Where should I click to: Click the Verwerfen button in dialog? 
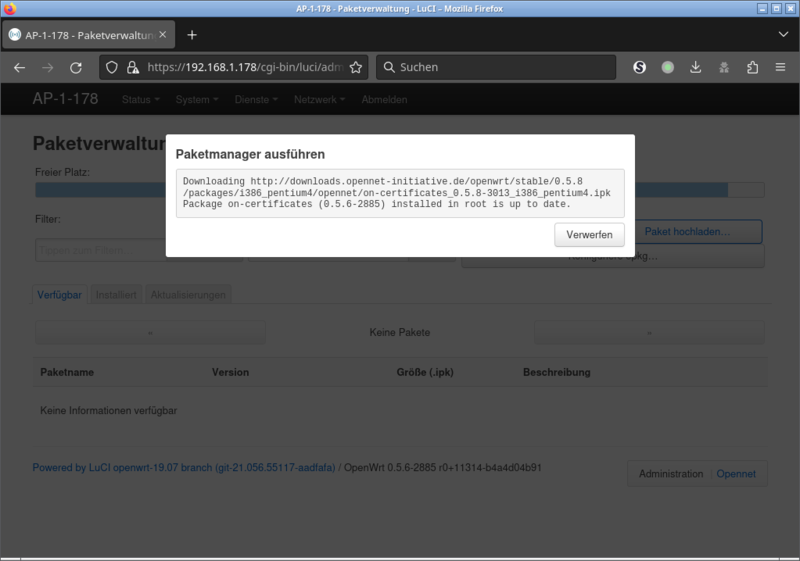click(x=589, y=235)
